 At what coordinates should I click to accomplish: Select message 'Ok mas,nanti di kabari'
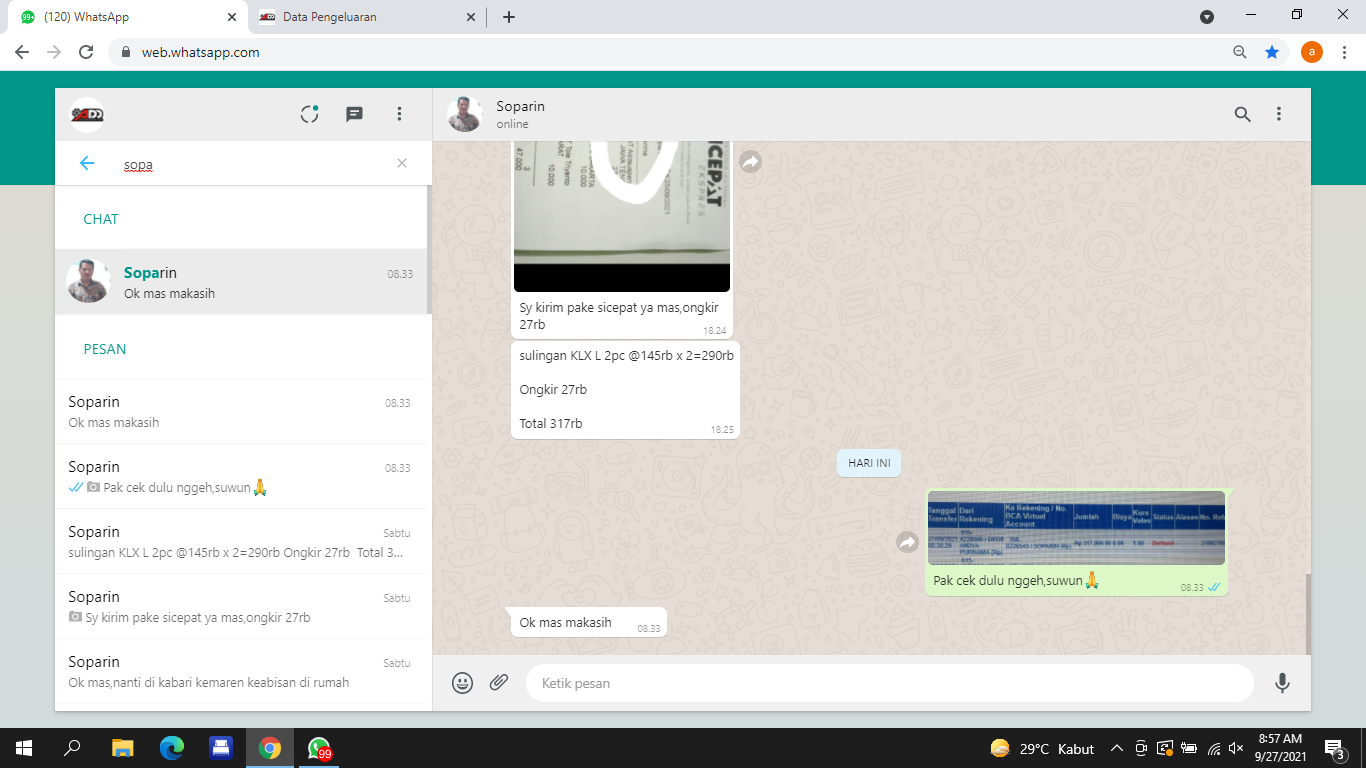click(240, 672)
